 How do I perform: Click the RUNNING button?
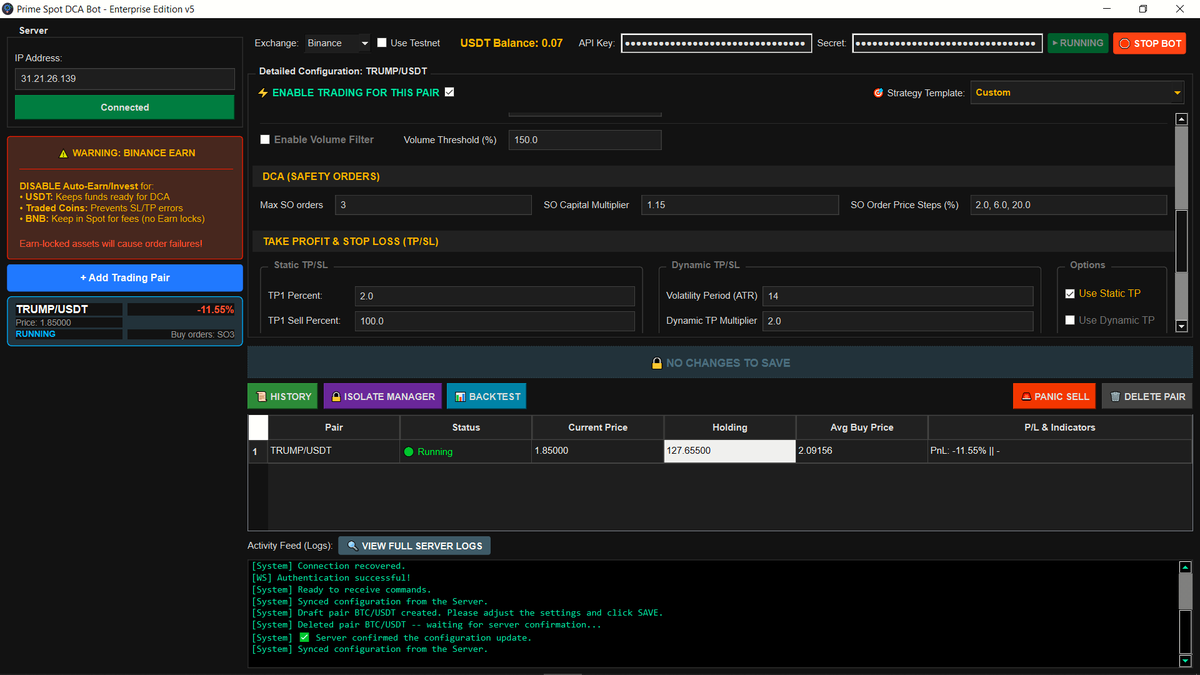coord(1077,43)
